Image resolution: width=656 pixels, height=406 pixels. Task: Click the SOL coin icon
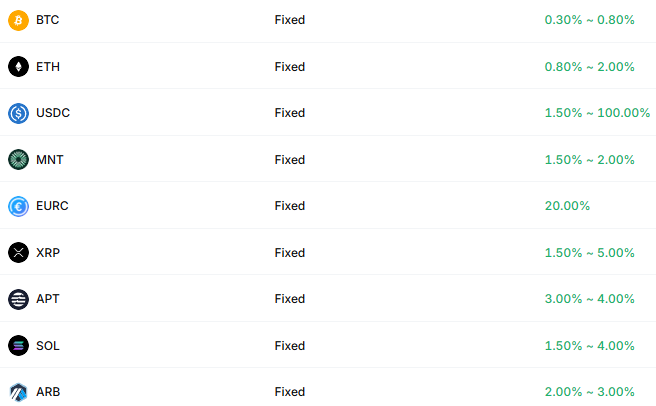pyautogui.click(x=18, y=346)
